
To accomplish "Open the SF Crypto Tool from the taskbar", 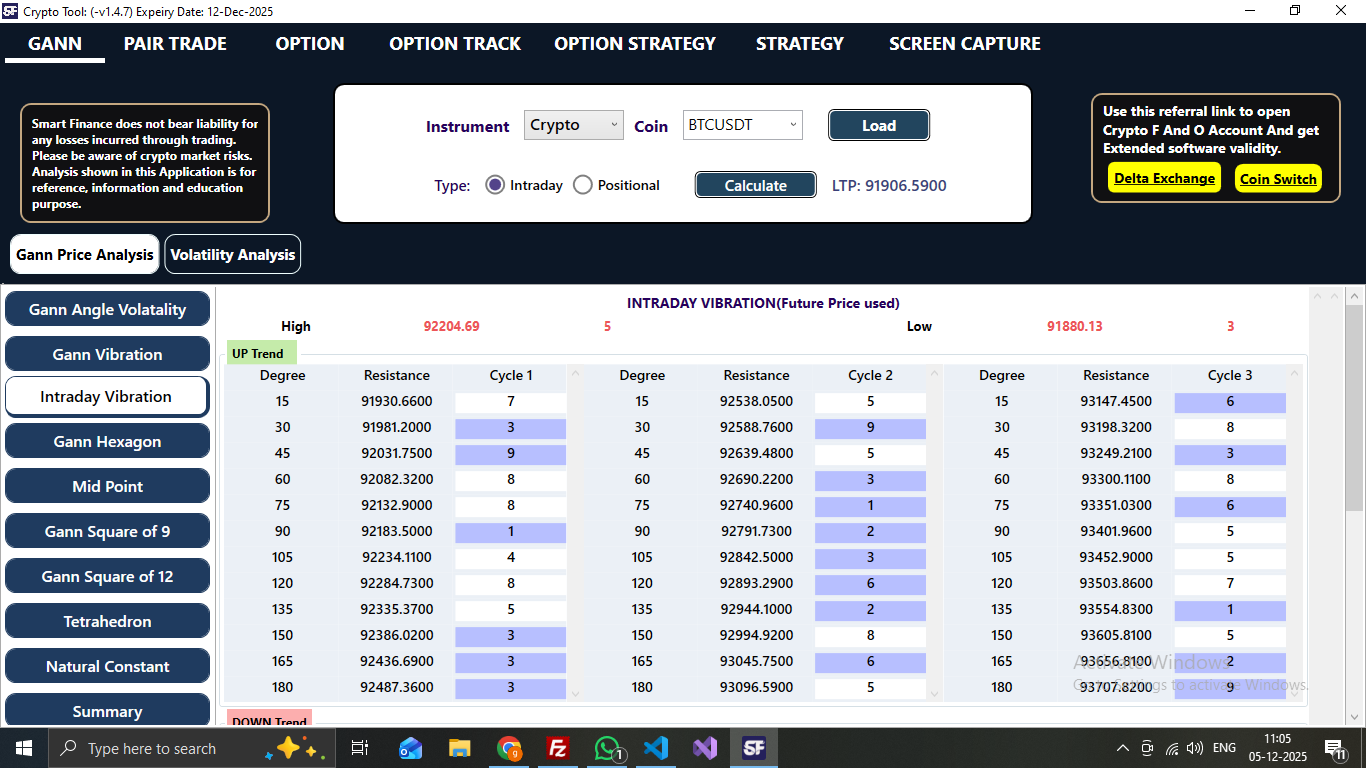I will tap(754, 747).
